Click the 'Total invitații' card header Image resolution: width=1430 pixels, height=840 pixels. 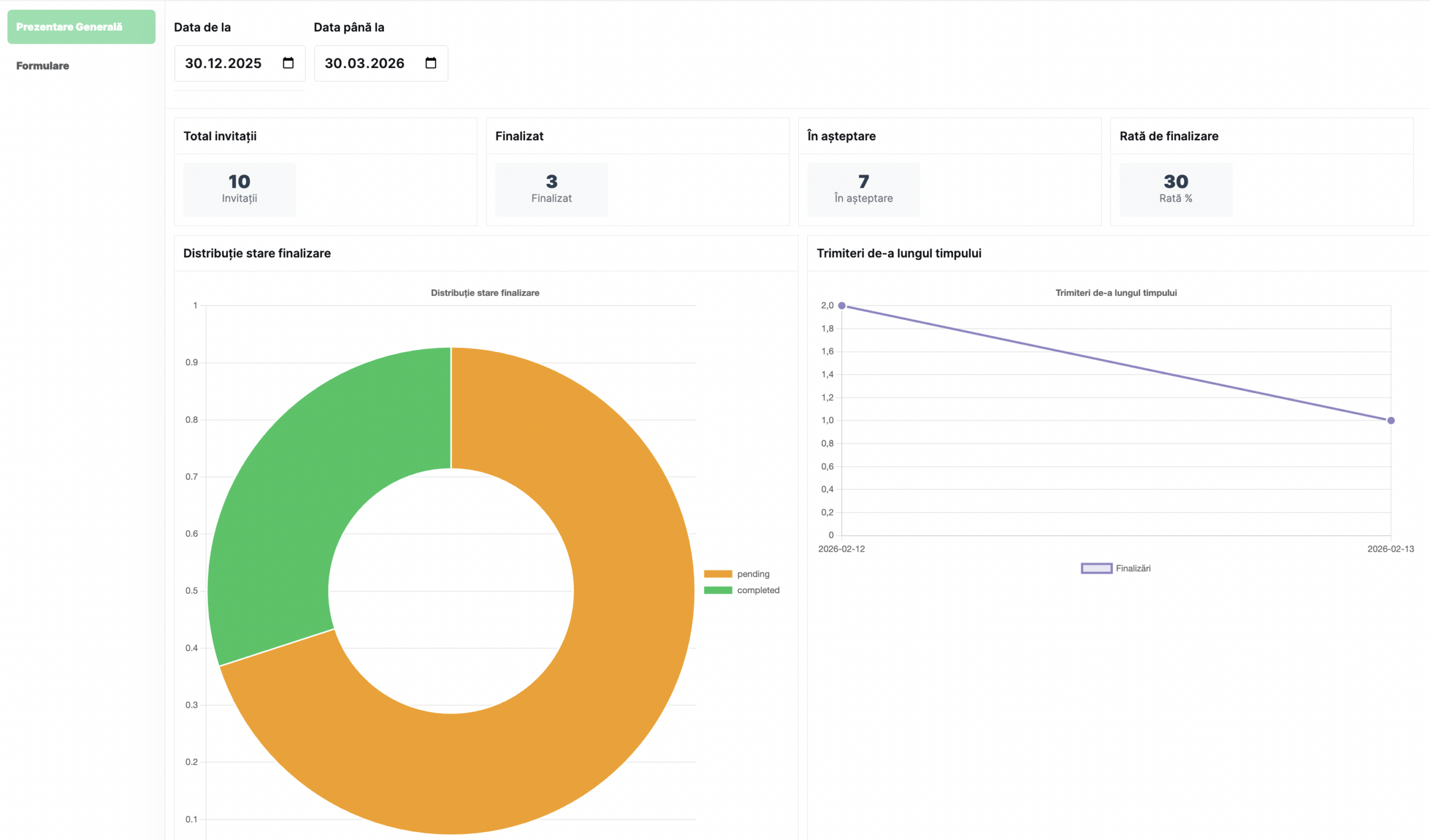[220, 136]
